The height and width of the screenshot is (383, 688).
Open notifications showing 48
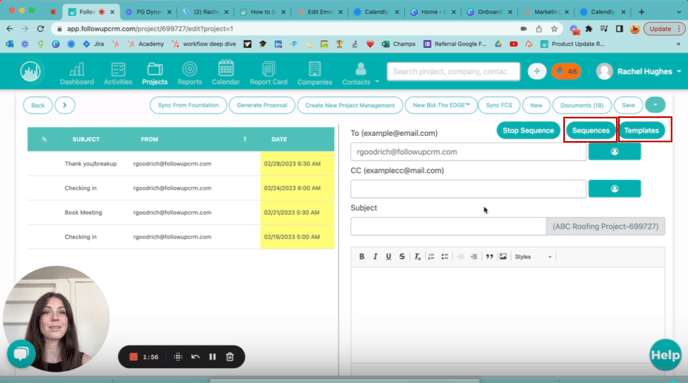tap(566, 71)
